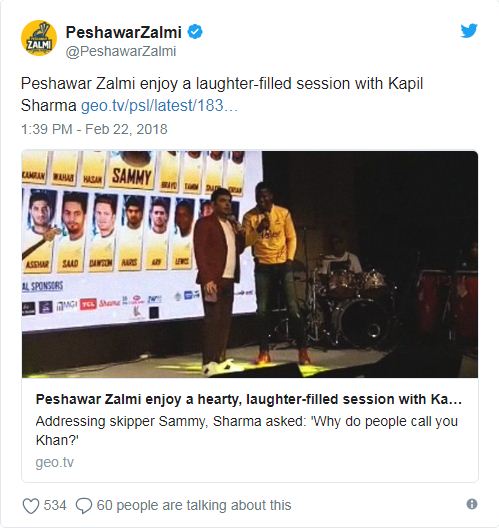Open '60 people are talking about this'
The height and width of the screenshot is (530, 499).
194,506
